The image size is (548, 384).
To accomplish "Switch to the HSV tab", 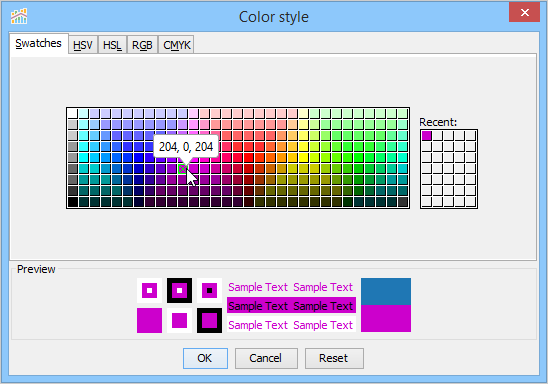I will (x=83, y=45).
